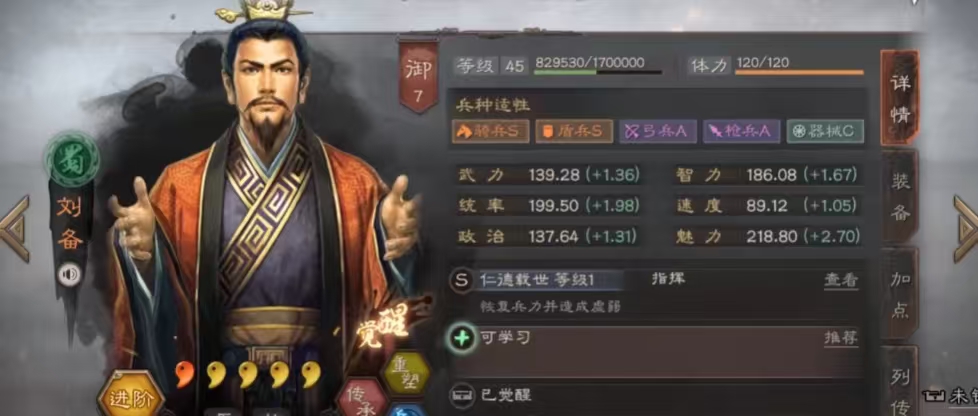Tap the 弓兵A troop aptitude badge
978x416 pixels.
click(658, 132)
